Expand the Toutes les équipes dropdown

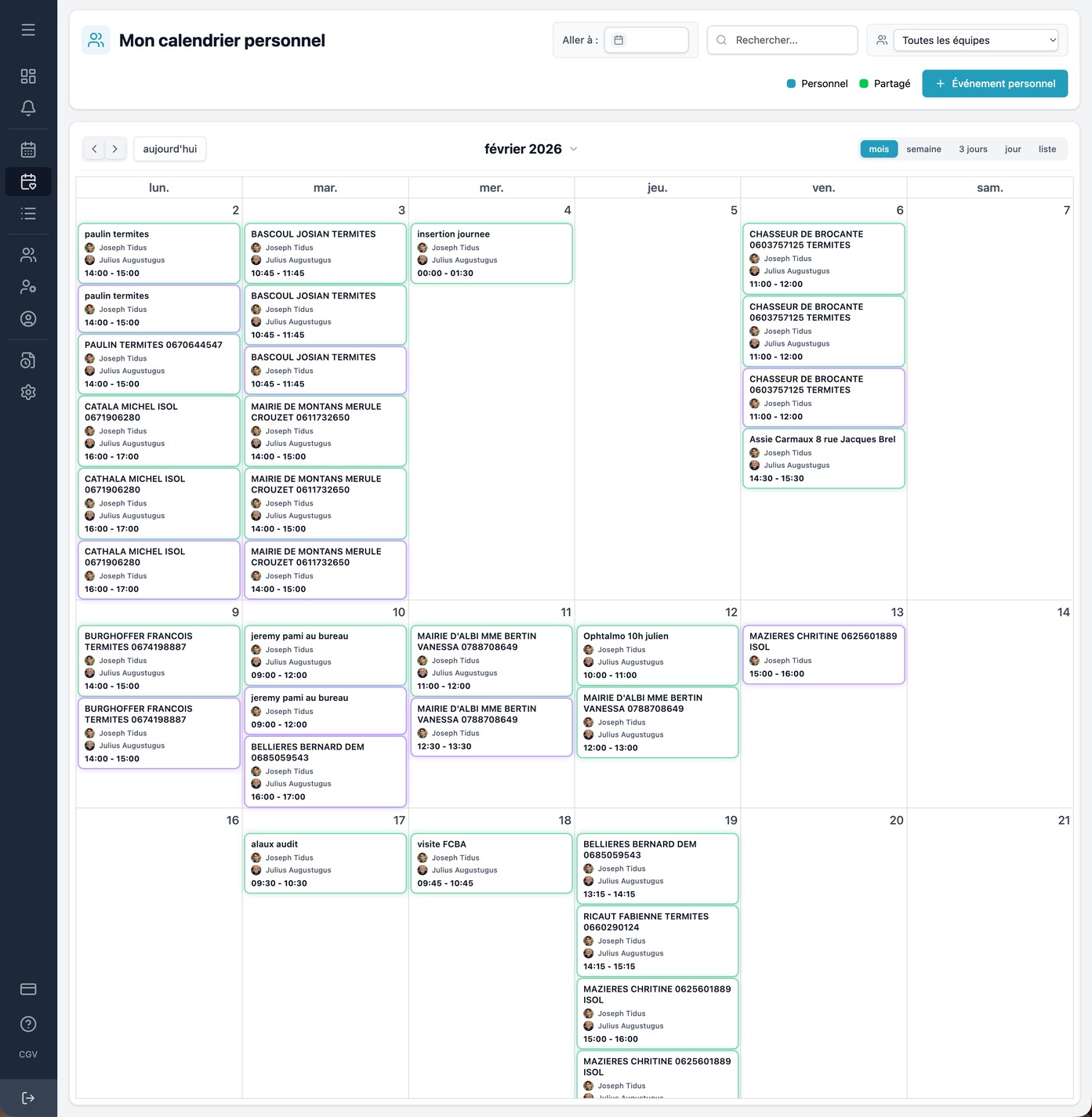[977, 40]
